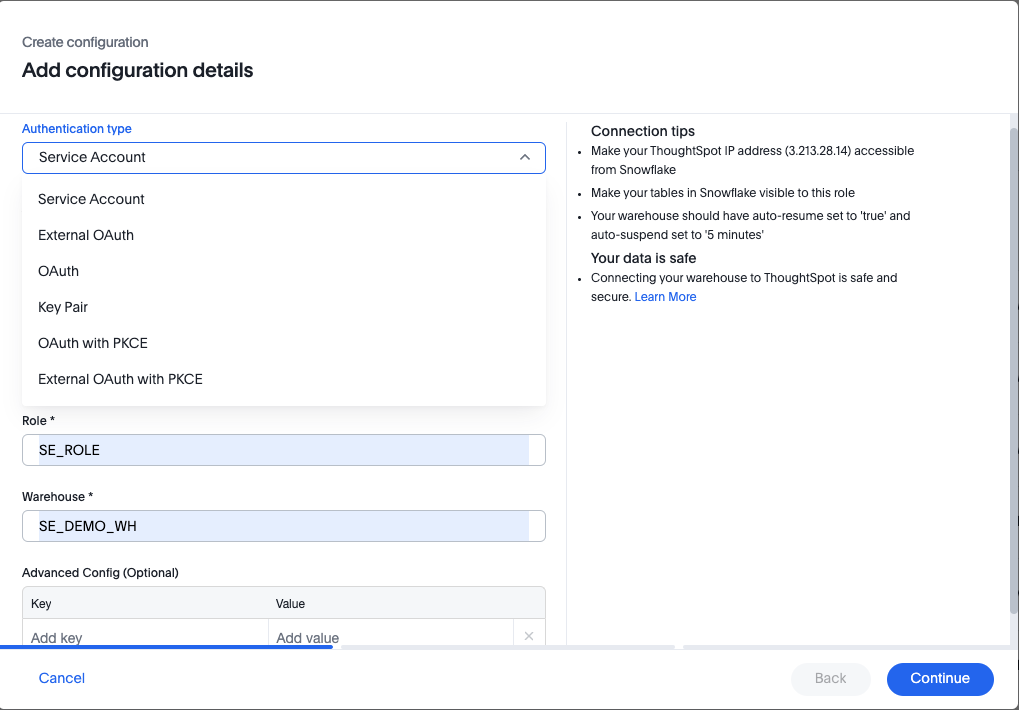Click the Continue button
The width and height of the screenshot is (1019, 710).
pos(940,679)
